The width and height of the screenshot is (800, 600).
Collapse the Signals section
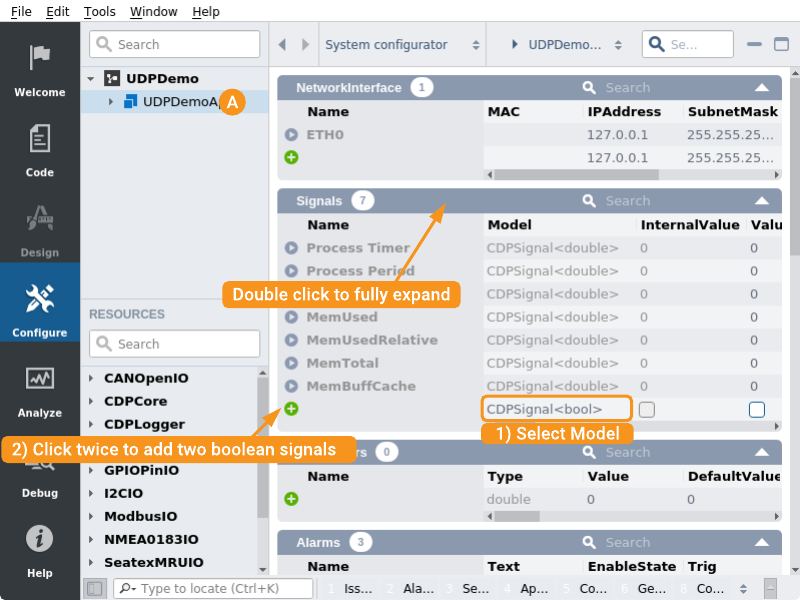point(762,201)
